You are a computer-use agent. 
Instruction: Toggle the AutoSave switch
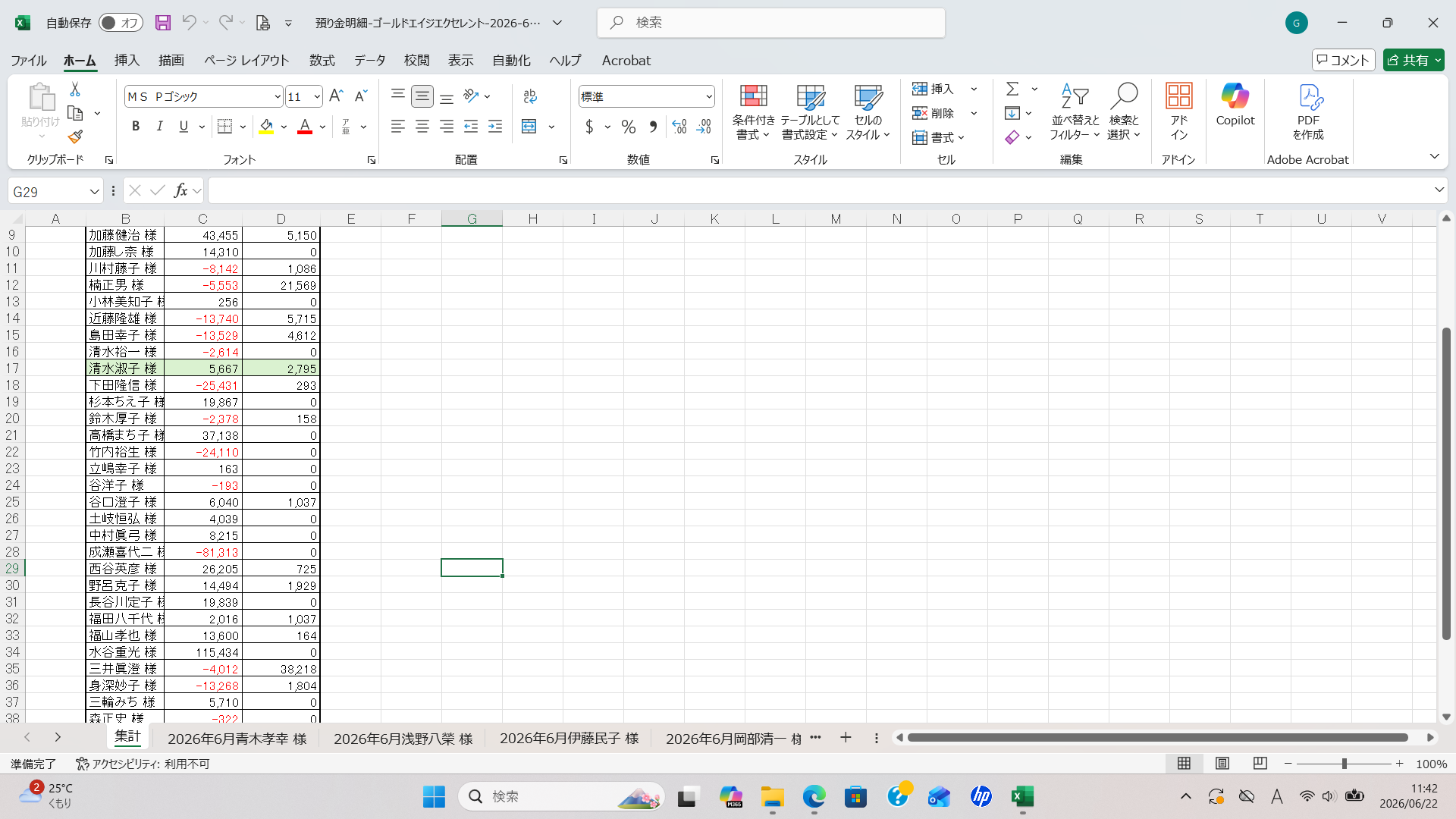[121, 23]
